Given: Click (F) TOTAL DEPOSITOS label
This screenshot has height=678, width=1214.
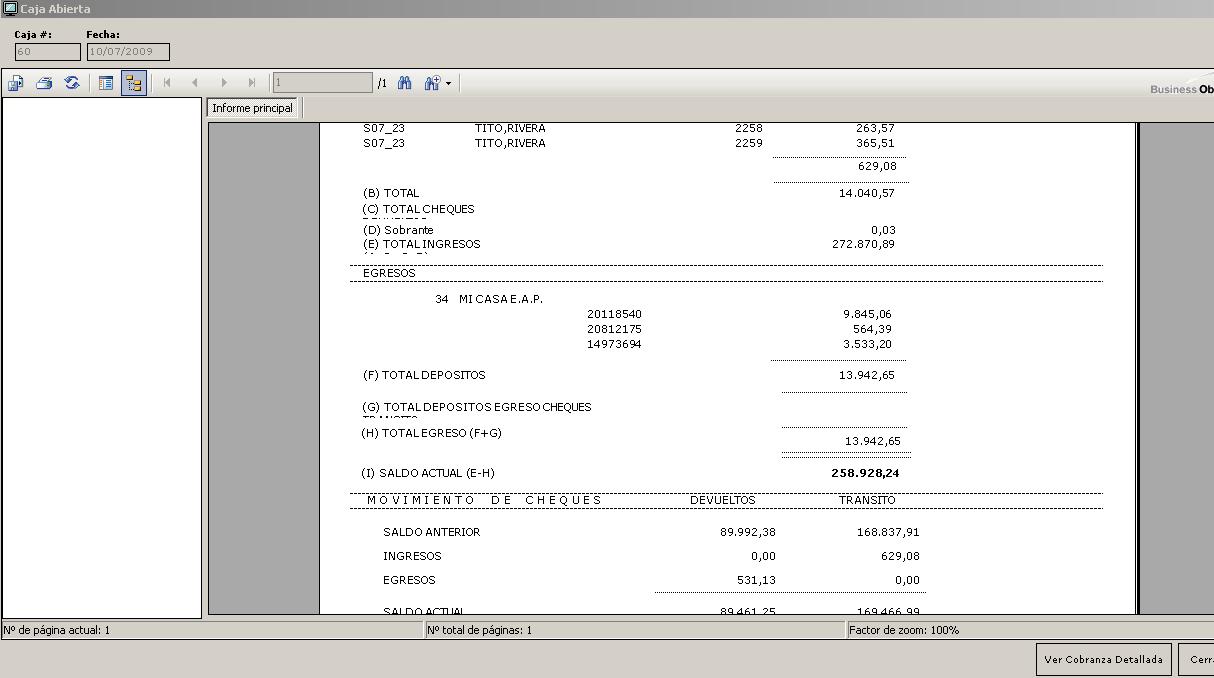Looking at the screenshot, I should pyautogui.click(x=424, y=375).
